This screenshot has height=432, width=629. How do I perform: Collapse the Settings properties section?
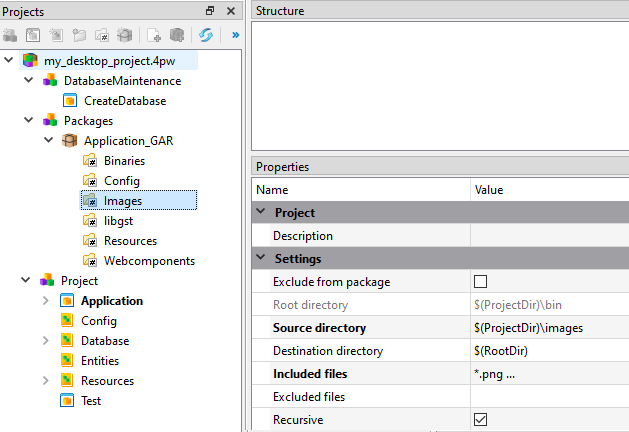[262, 259]
